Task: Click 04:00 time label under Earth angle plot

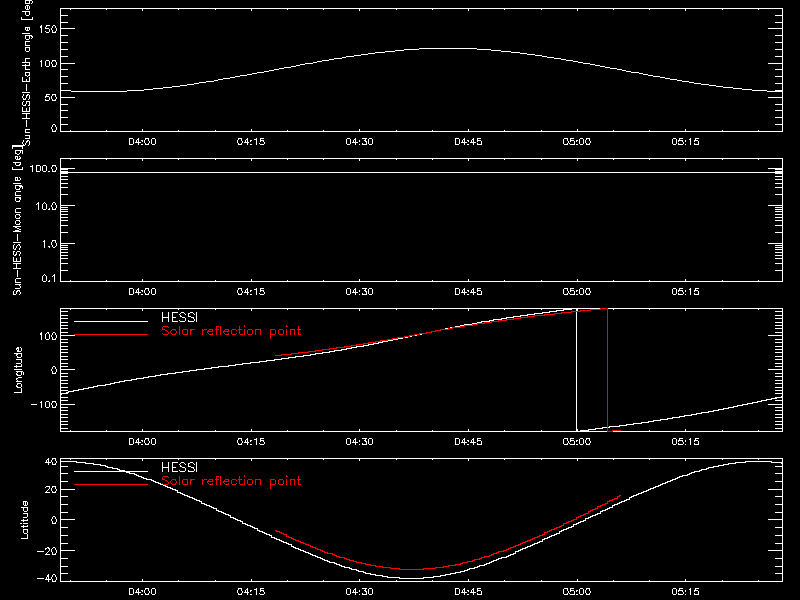Action: (x=142, y=142)
